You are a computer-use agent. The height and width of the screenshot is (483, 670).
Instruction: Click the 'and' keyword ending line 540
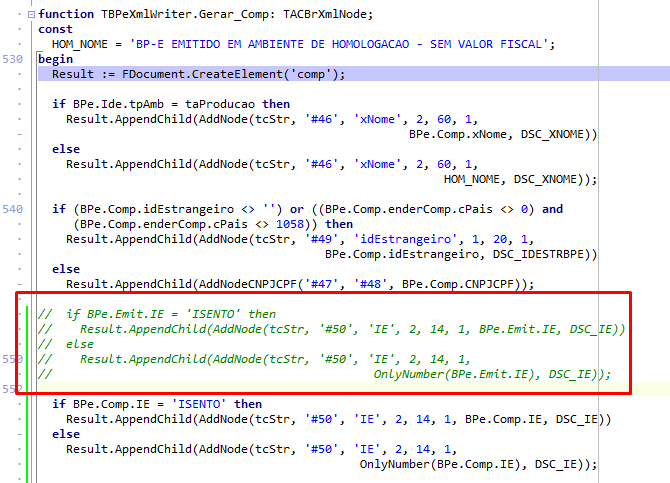pyautogui.click(x=552, y=209)
